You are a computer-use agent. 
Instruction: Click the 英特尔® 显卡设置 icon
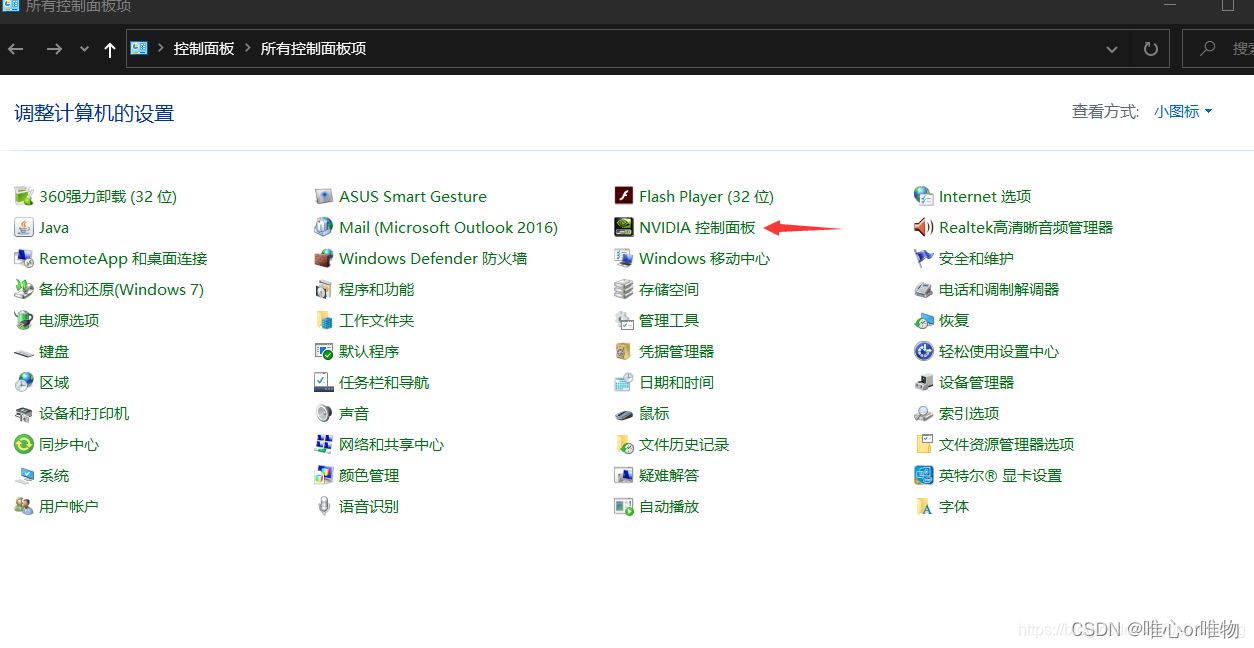924,475
